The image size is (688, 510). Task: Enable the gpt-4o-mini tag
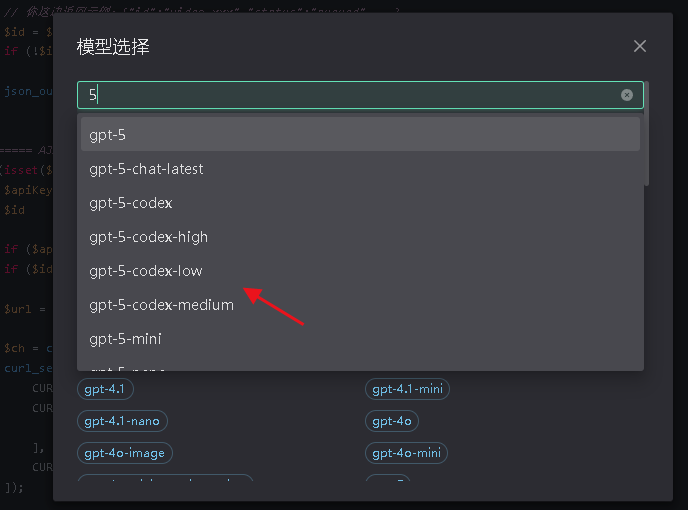coord(406,453)
